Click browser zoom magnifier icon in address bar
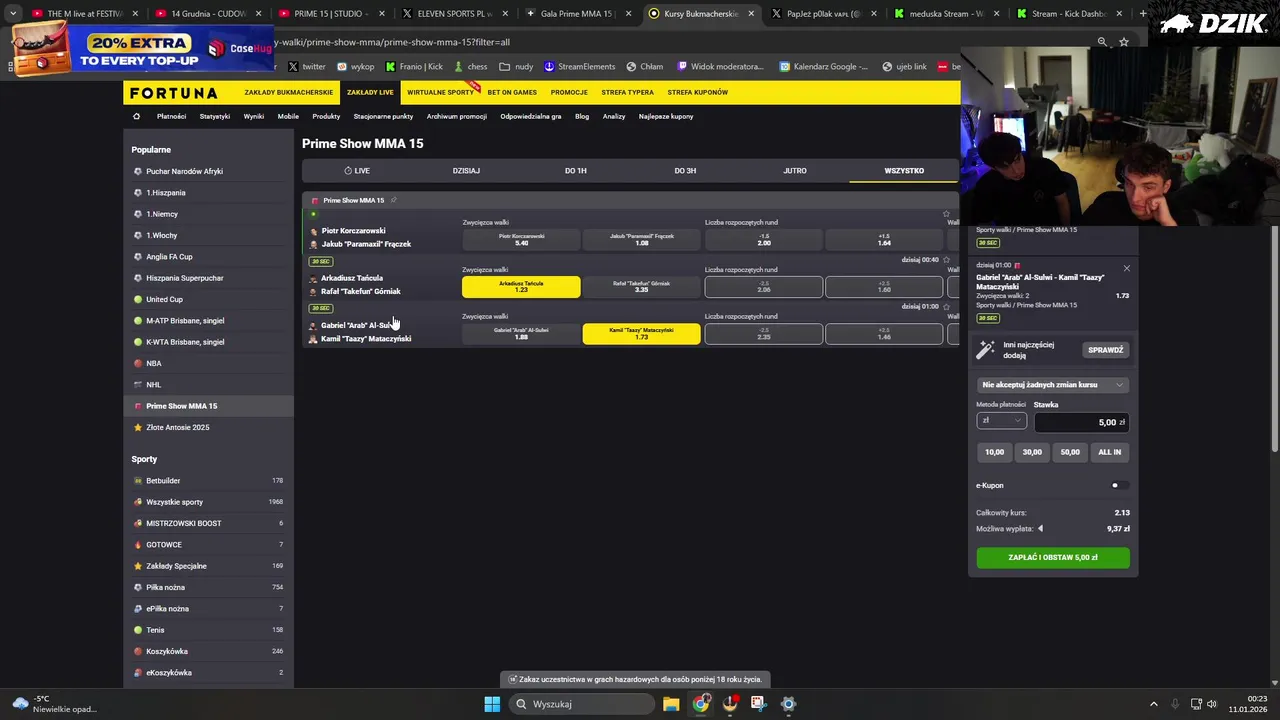 point(1102,42)
